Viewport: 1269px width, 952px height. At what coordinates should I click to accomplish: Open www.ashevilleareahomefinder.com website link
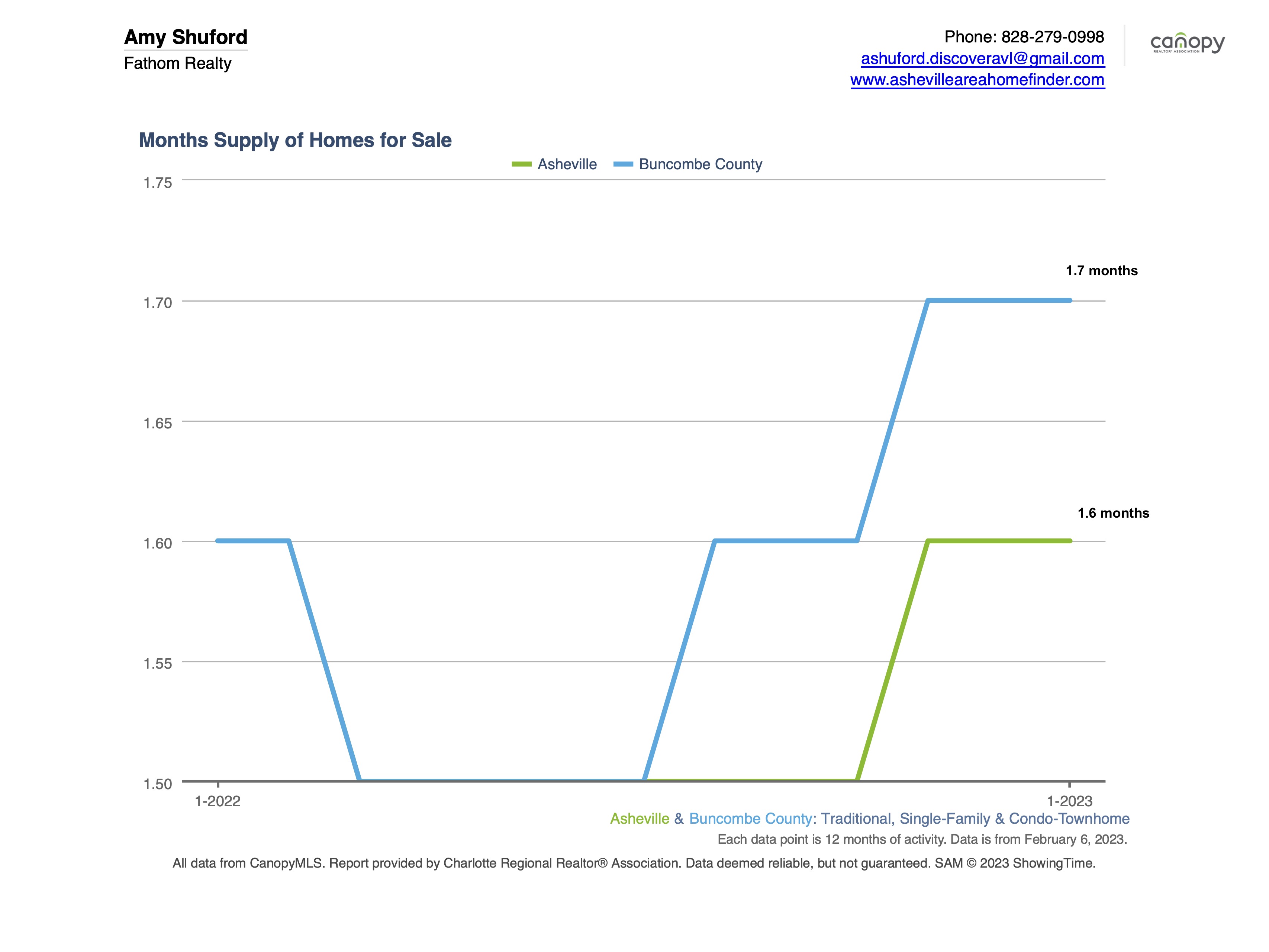tap(977, 80)
